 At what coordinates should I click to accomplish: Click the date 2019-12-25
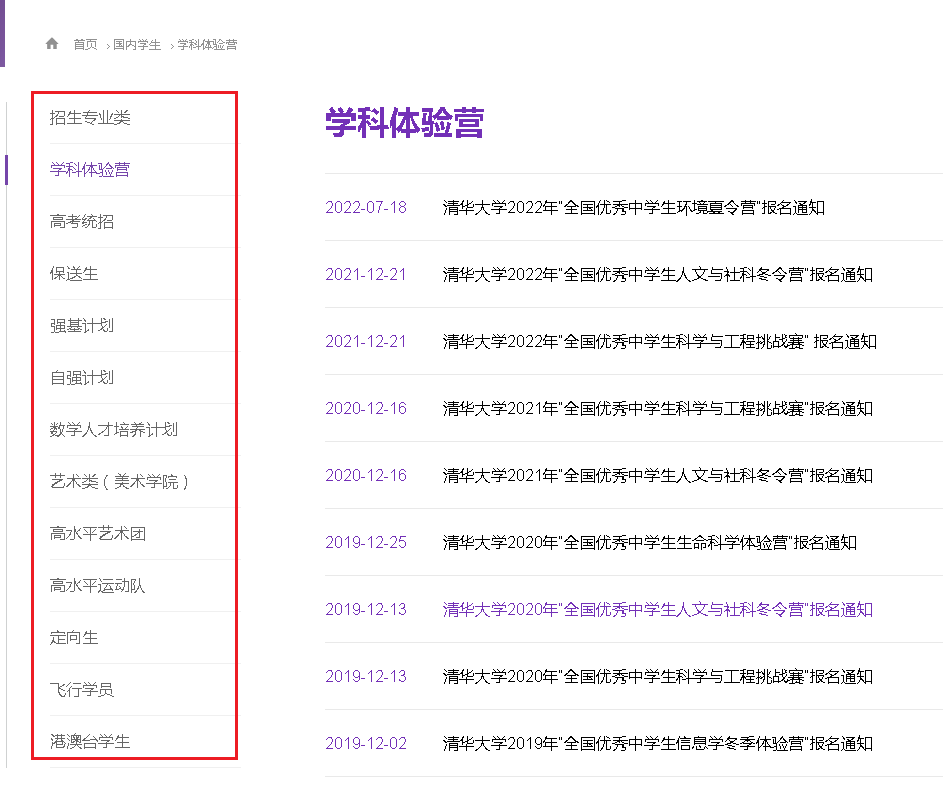click(366, 543)
